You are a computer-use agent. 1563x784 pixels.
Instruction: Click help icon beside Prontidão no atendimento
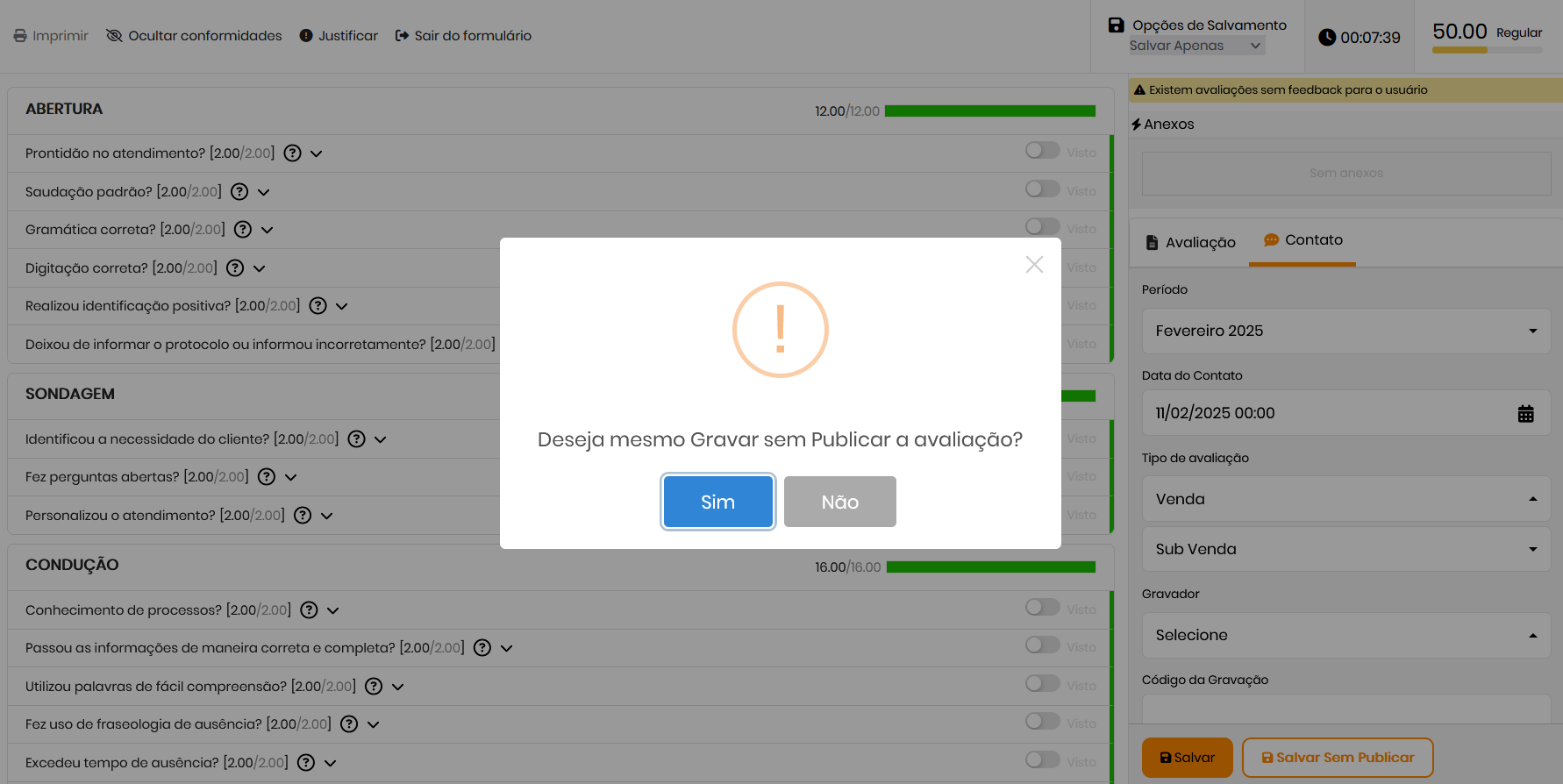(x=293, y=153)
